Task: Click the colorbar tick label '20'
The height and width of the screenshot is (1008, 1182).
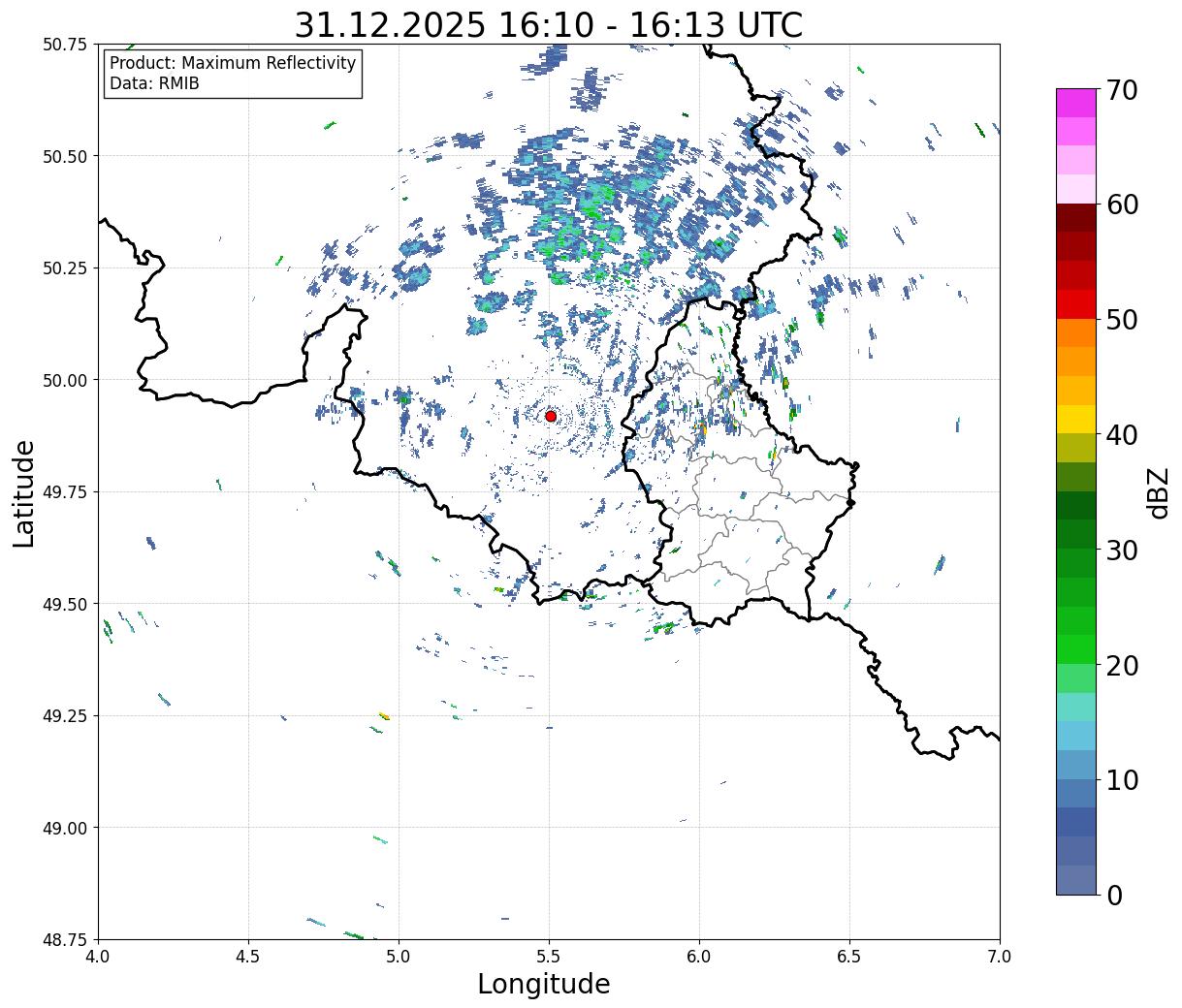Action: tap(1122, 665)
